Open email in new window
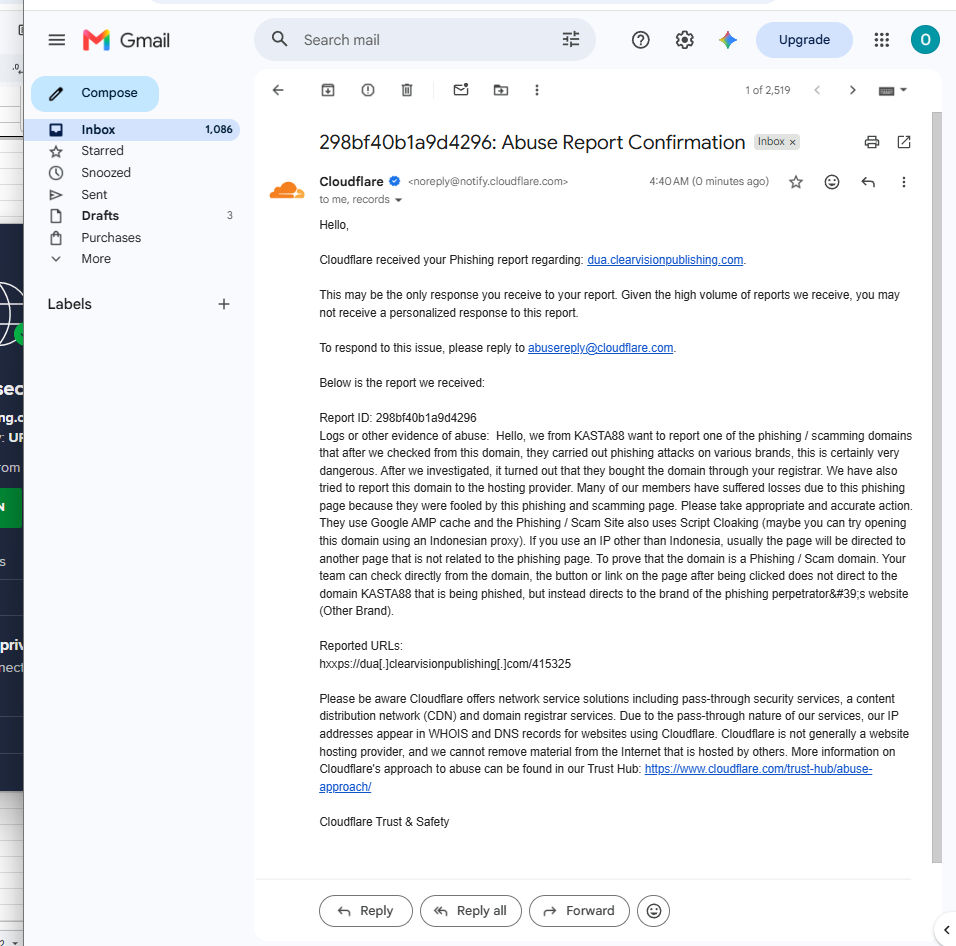Viewport: 956px width, 946px height. (904, 142)
